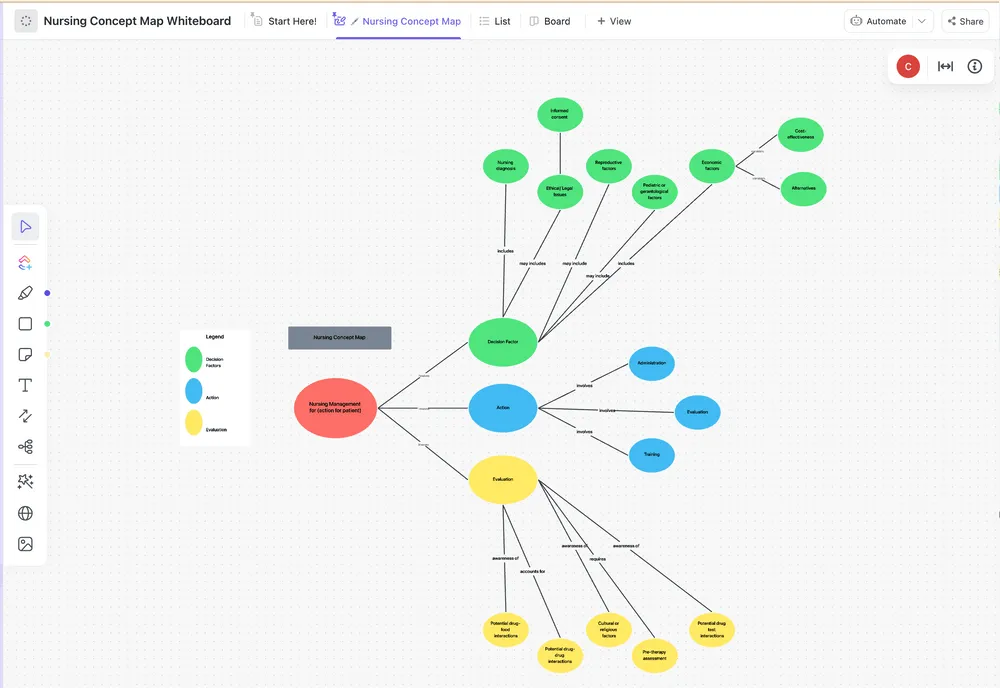Select the pen drawing tool
1000x688 pixels.
(x=26, y=293)
